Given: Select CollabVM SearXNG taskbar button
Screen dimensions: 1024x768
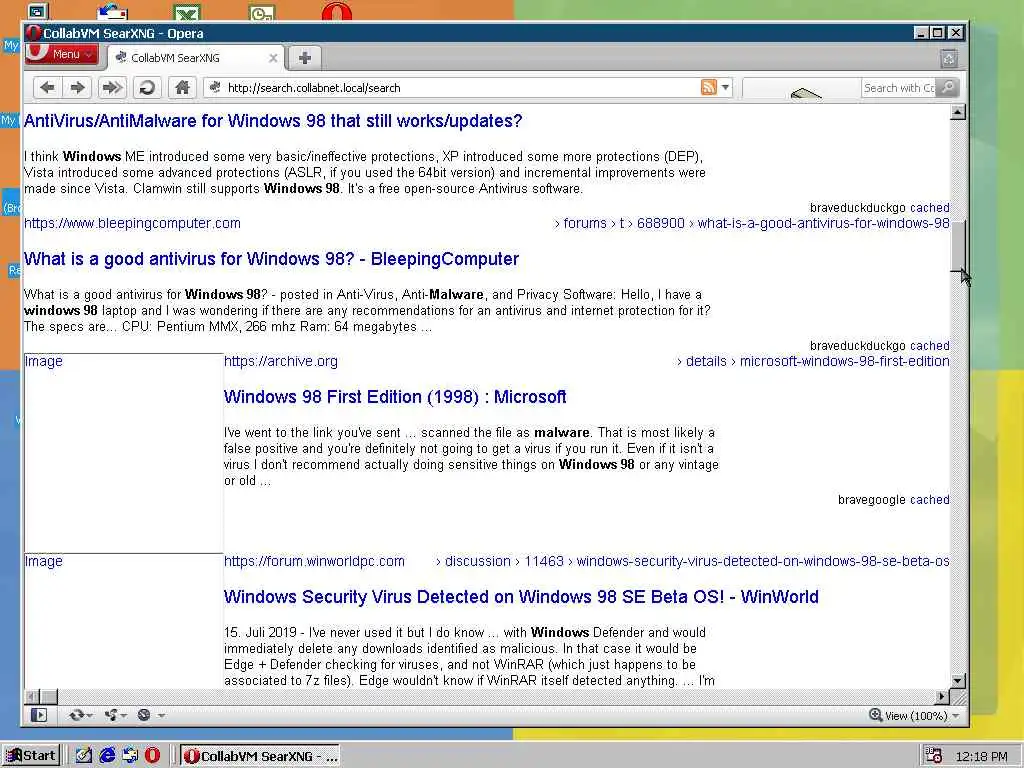Looking at the screenshot, I should 260,756.
